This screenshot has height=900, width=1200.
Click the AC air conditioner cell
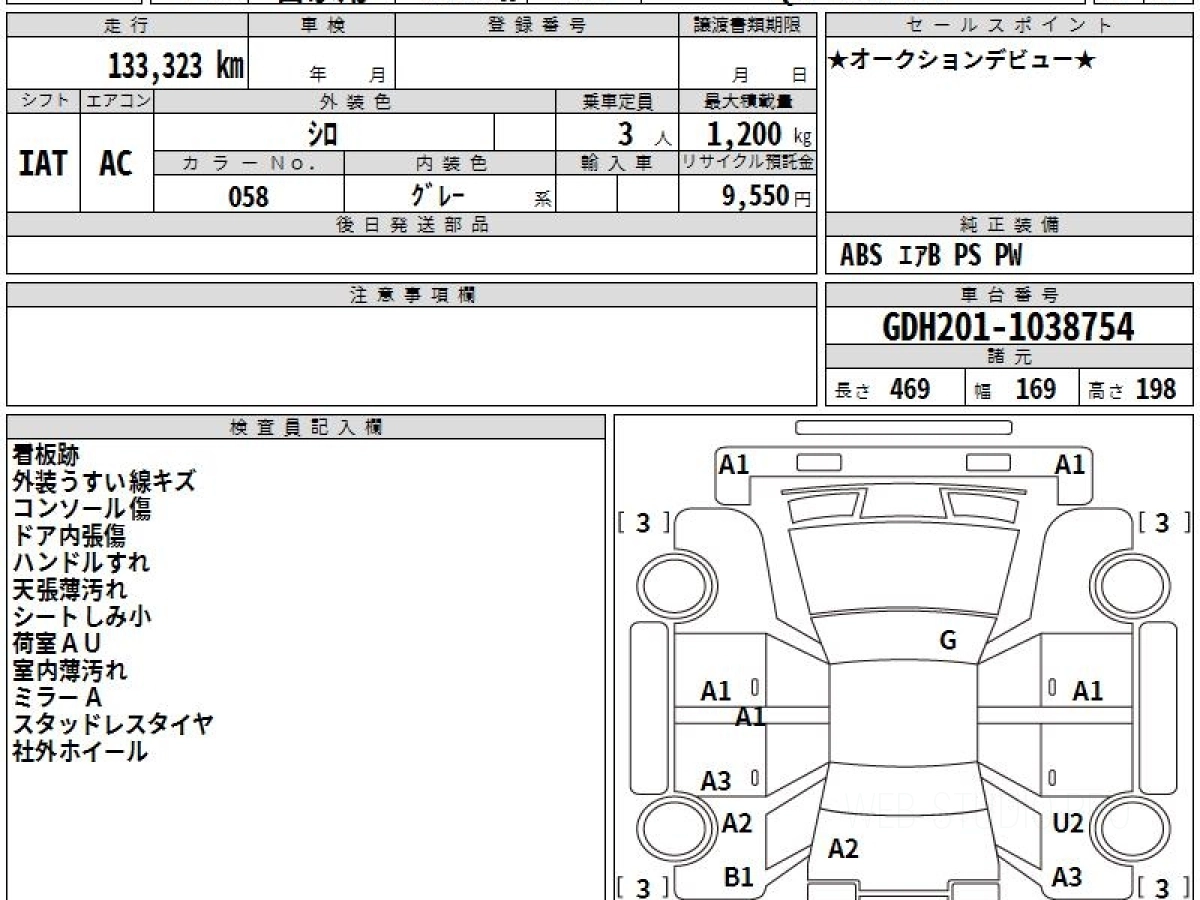(116, 164)
